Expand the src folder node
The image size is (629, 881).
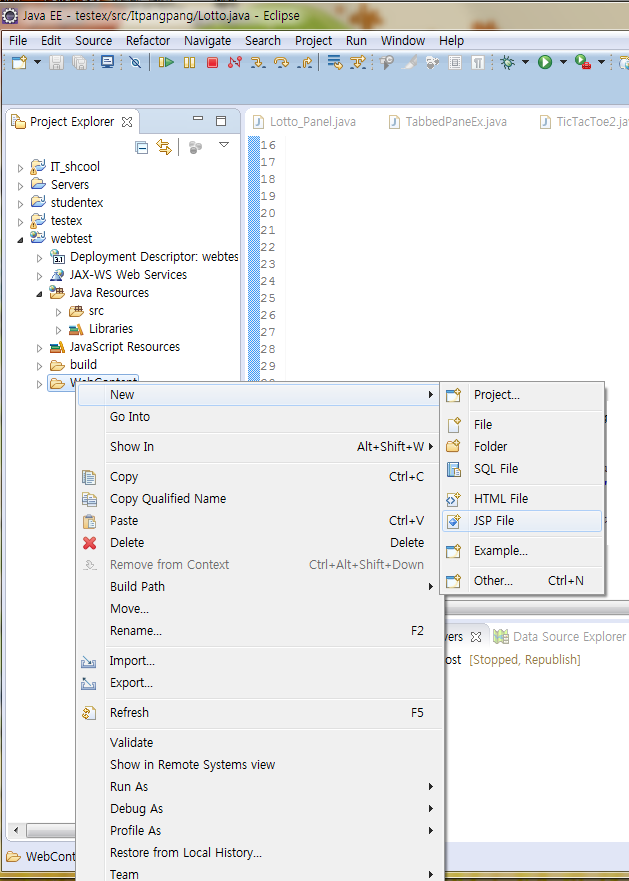tap(58, 312)
